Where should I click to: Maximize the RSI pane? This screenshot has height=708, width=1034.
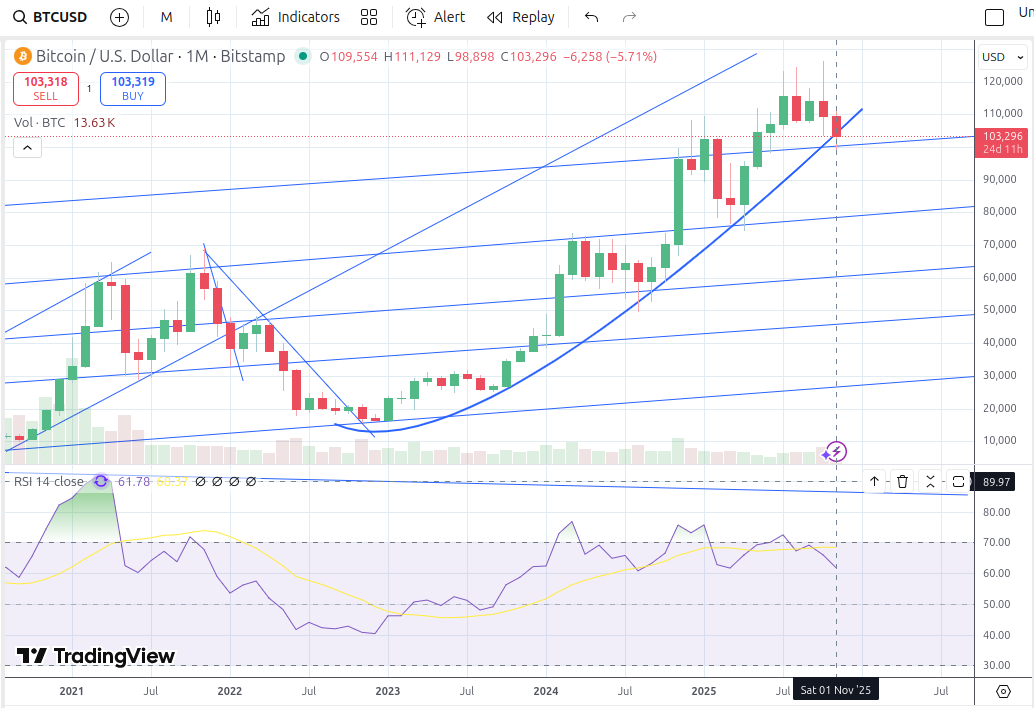pos(958,482)
